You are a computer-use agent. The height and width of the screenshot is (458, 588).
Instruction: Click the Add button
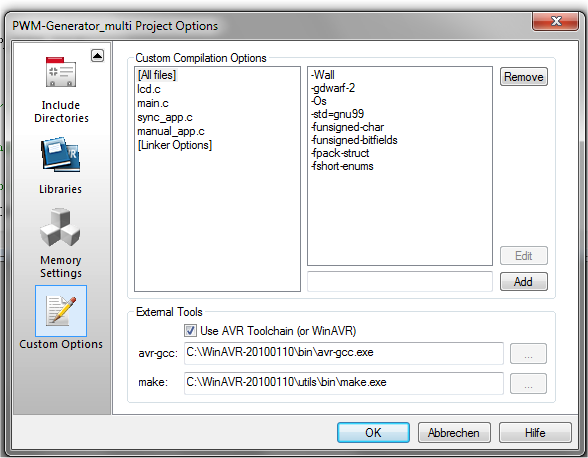524,281
